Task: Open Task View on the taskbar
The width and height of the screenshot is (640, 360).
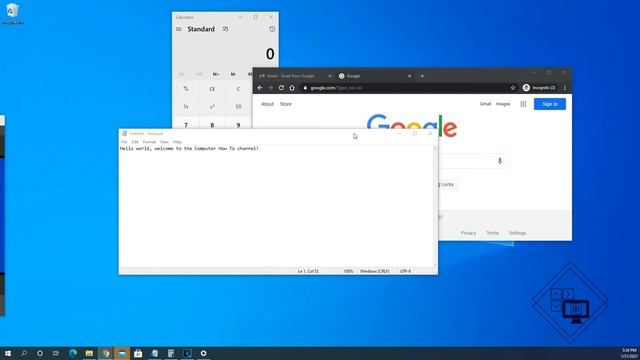Action: [x=56, y=353]
